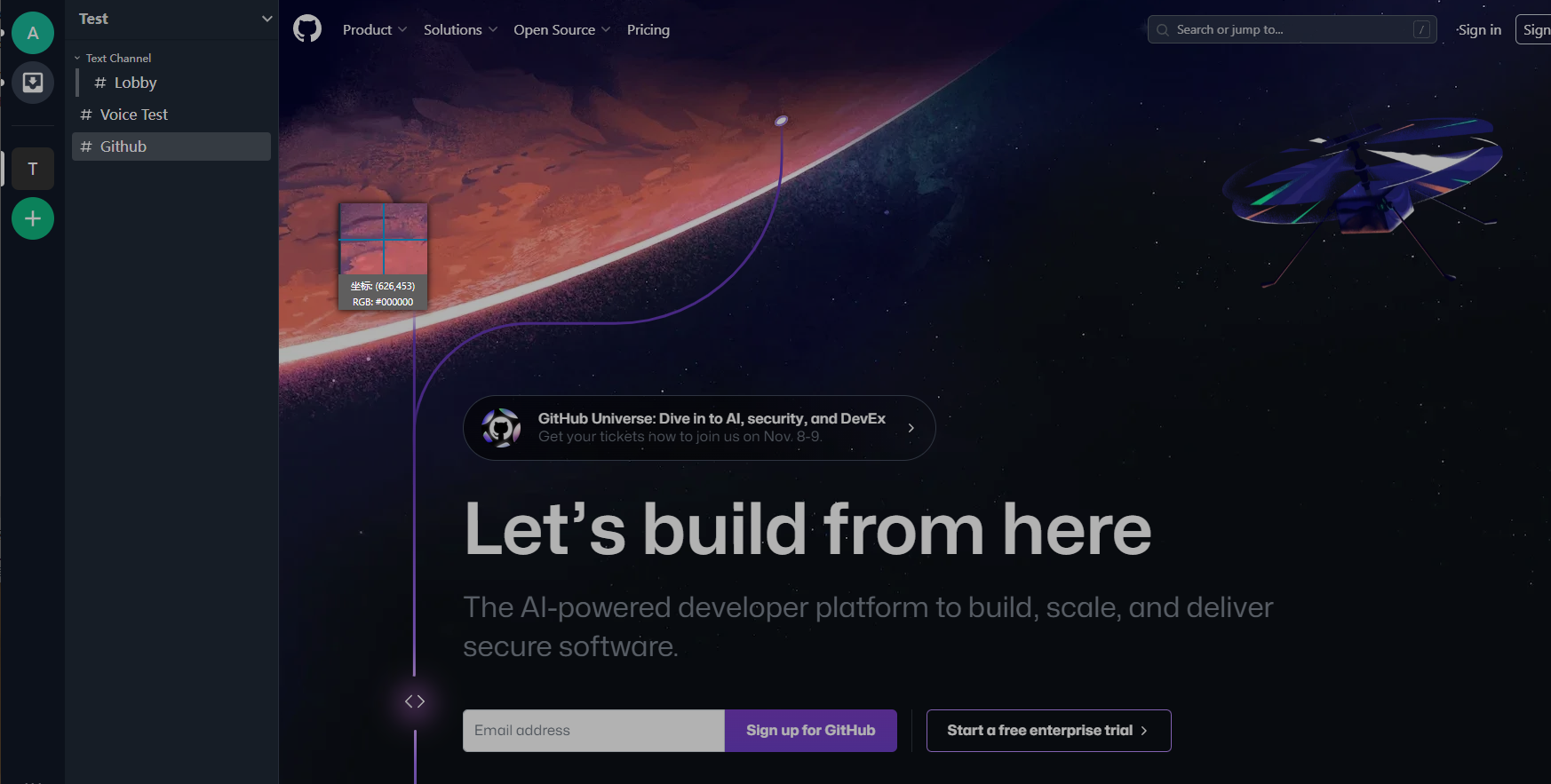Click the 'Test' server name
The width and height of the screenshot is (1551, 784).
pos(93,19)
